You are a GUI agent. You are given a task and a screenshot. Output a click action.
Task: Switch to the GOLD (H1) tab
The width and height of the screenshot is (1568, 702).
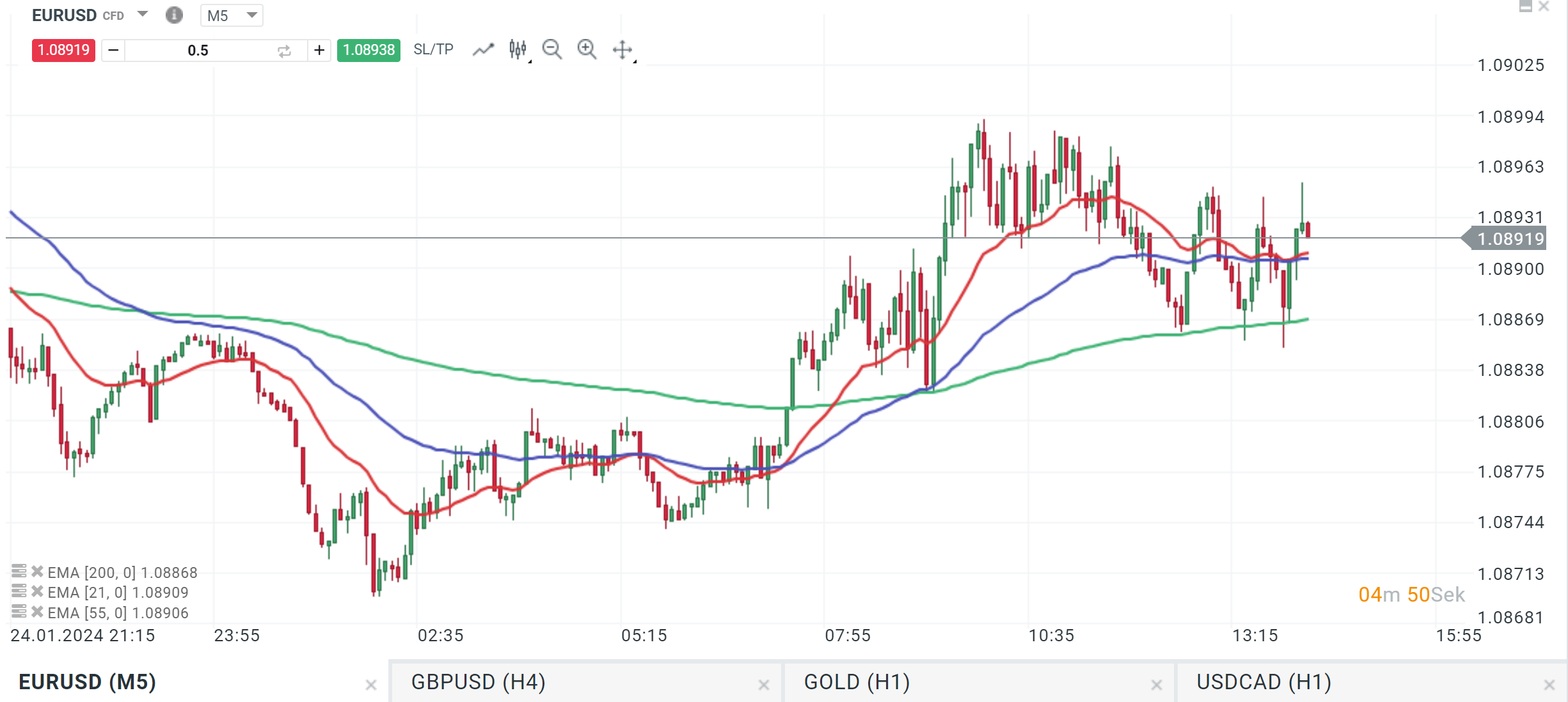coord(857,682)
